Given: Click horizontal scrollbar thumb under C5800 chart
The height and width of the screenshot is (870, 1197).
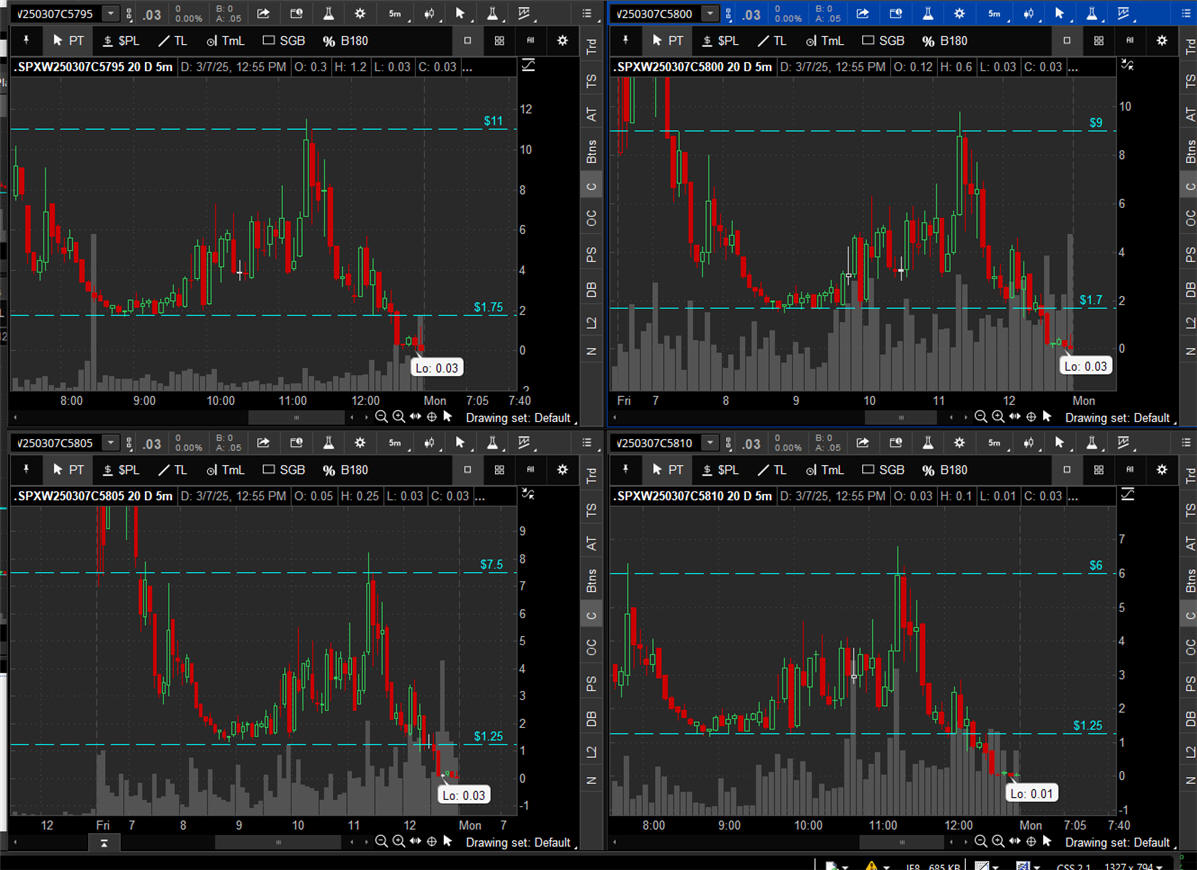Looking at the screenshot, I should point(901,417).
